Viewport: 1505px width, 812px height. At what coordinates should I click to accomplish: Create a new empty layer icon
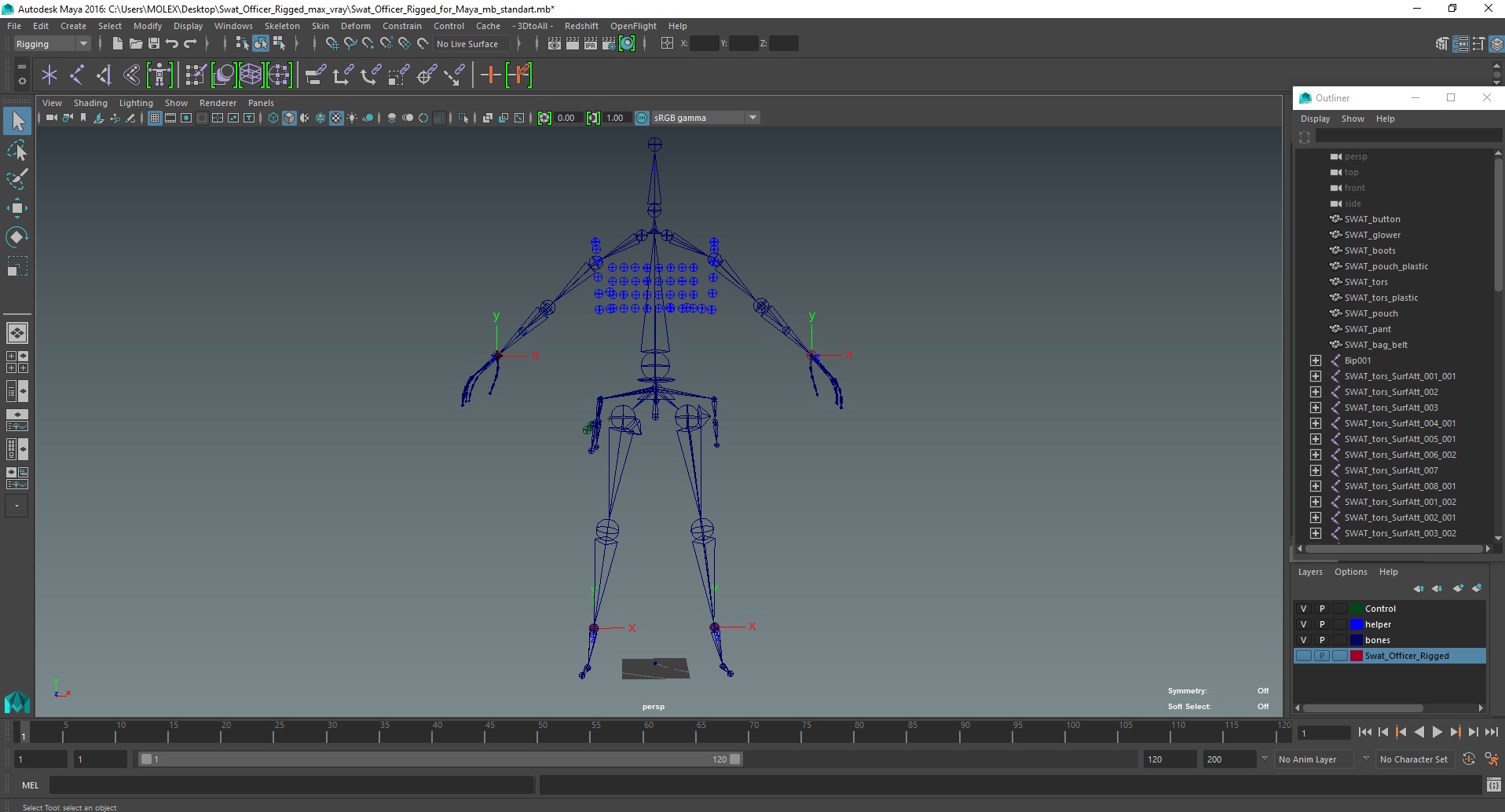click(1458, 588)
